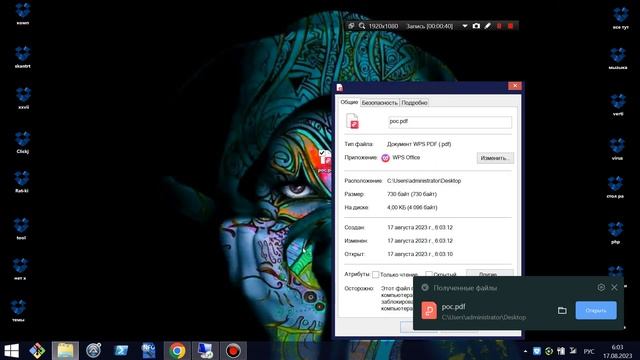
Task: Switch to the Безопасность tab
Action: (380, 103)
